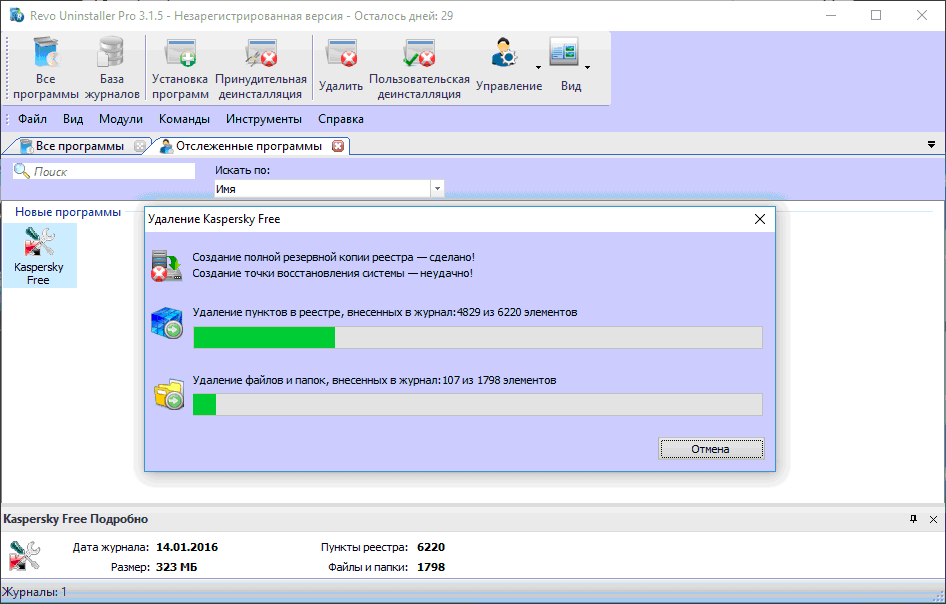Click the Файлы и папки value 1798
The height and width of the screenshot is (604, 946).
click(431, 567)
